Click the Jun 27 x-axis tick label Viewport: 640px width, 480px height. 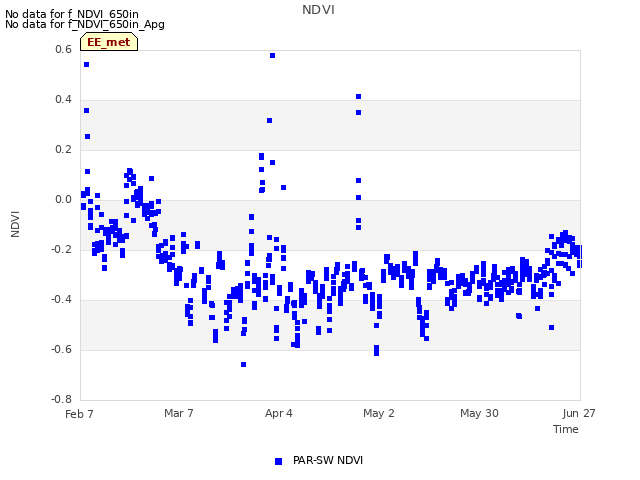tap(578, 413)
